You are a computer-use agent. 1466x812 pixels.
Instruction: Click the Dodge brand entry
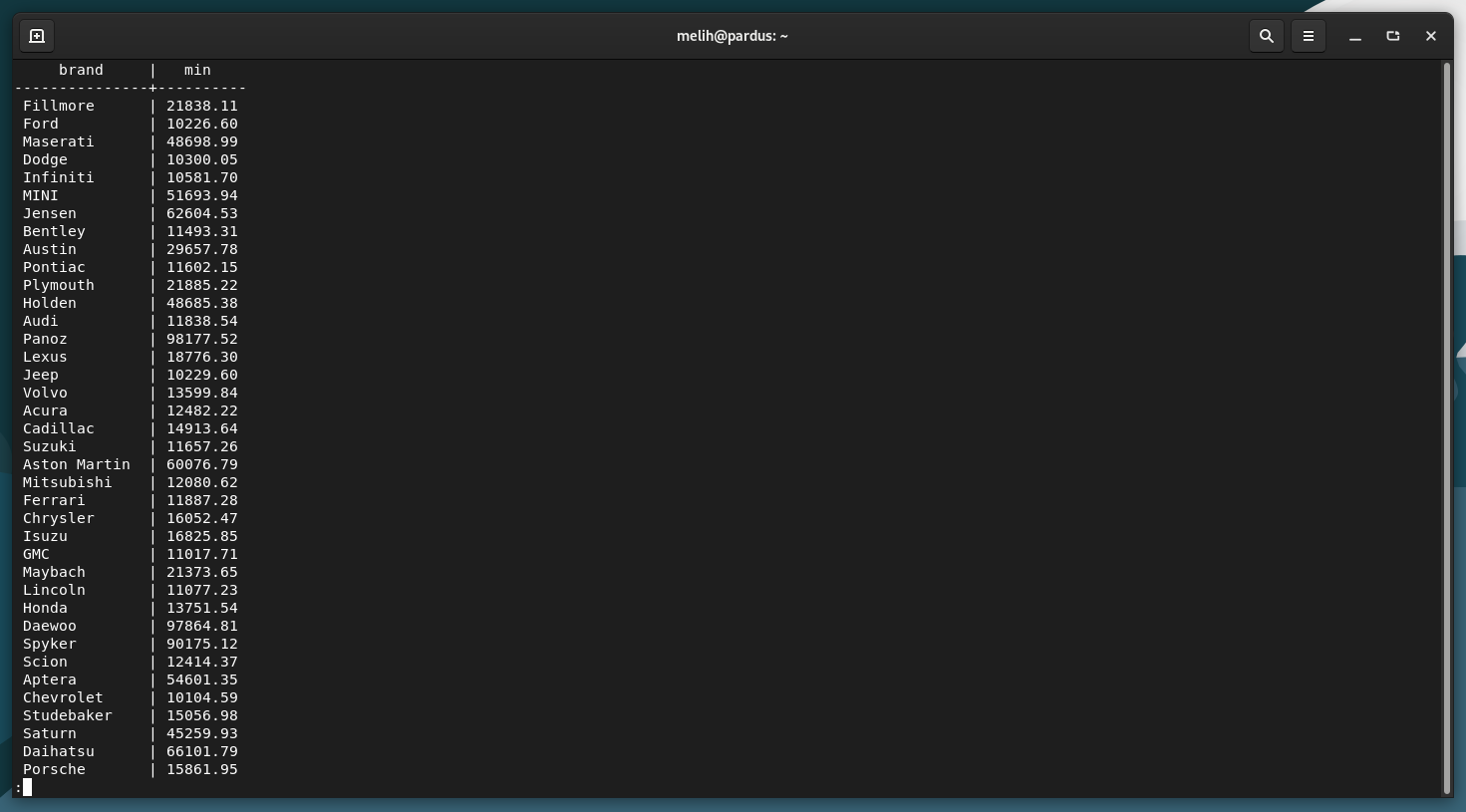tap(45, 159)
